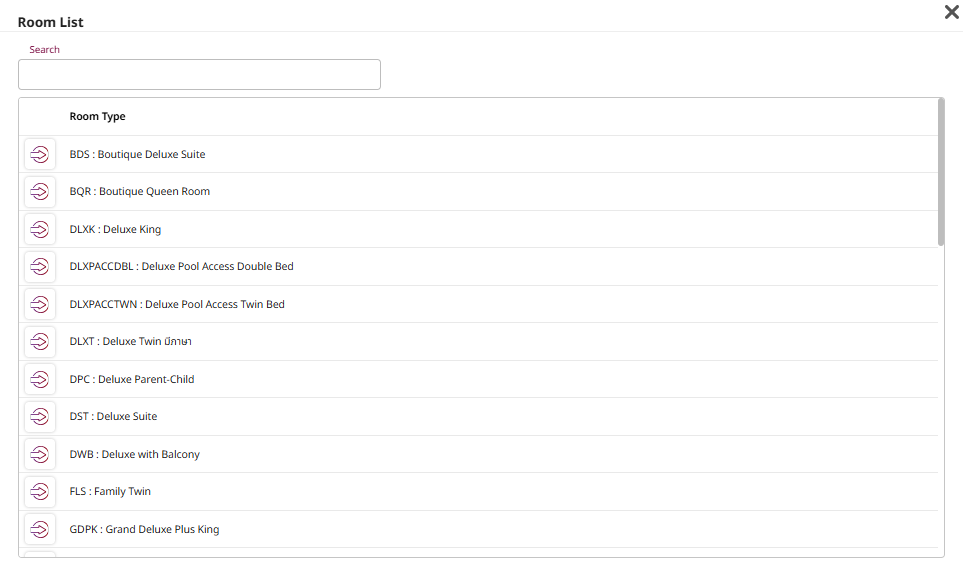Click the Room Type column header

pyautogui.click(x=97, y=117)
